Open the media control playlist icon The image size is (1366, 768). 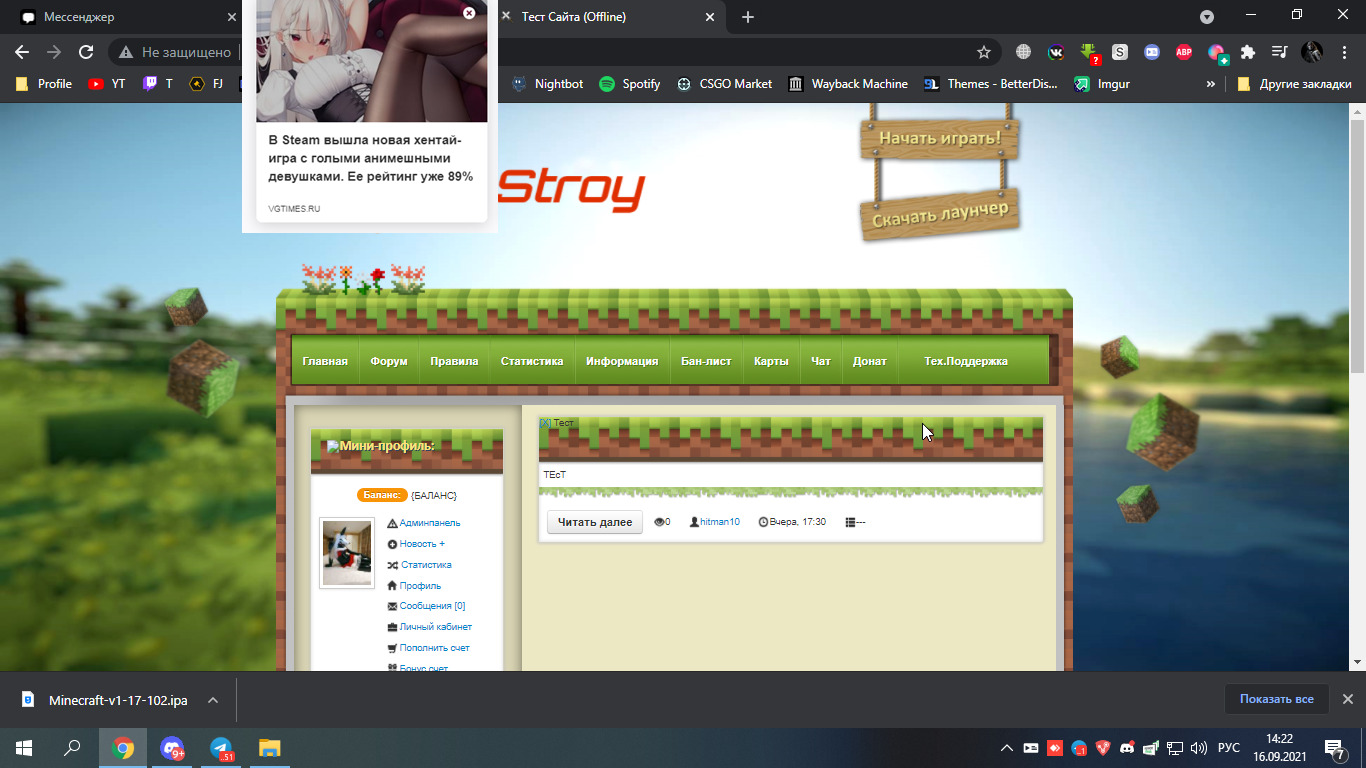pos(1279,52)
